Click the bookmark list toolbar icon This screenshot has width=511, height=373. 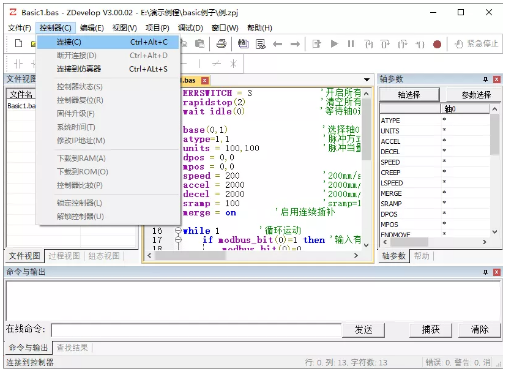click(x=261, y=44)
